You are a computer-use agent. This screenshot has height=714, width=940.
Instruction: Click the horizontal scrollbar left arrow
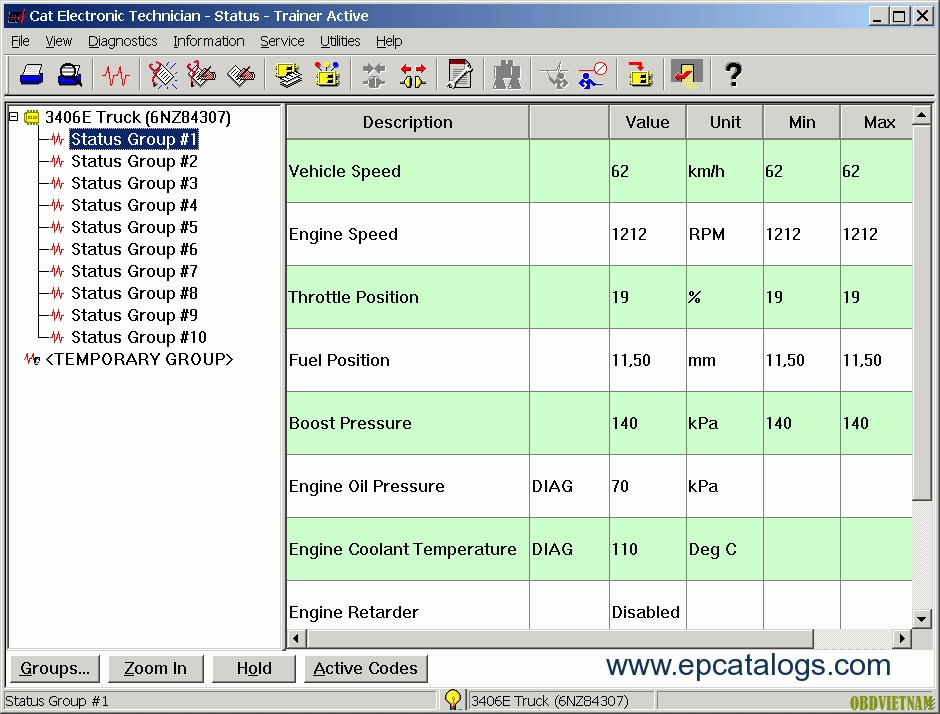pyautogui.click(x=296, y=638)
